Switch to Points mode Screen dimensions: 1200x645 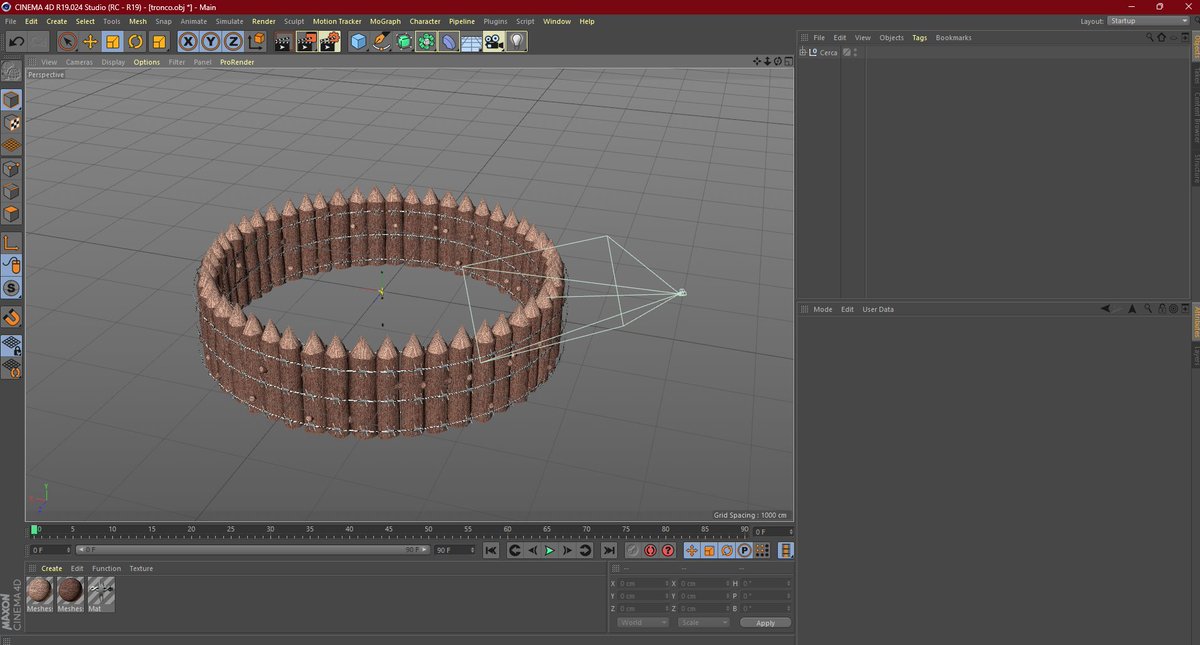tap(11, 169)
